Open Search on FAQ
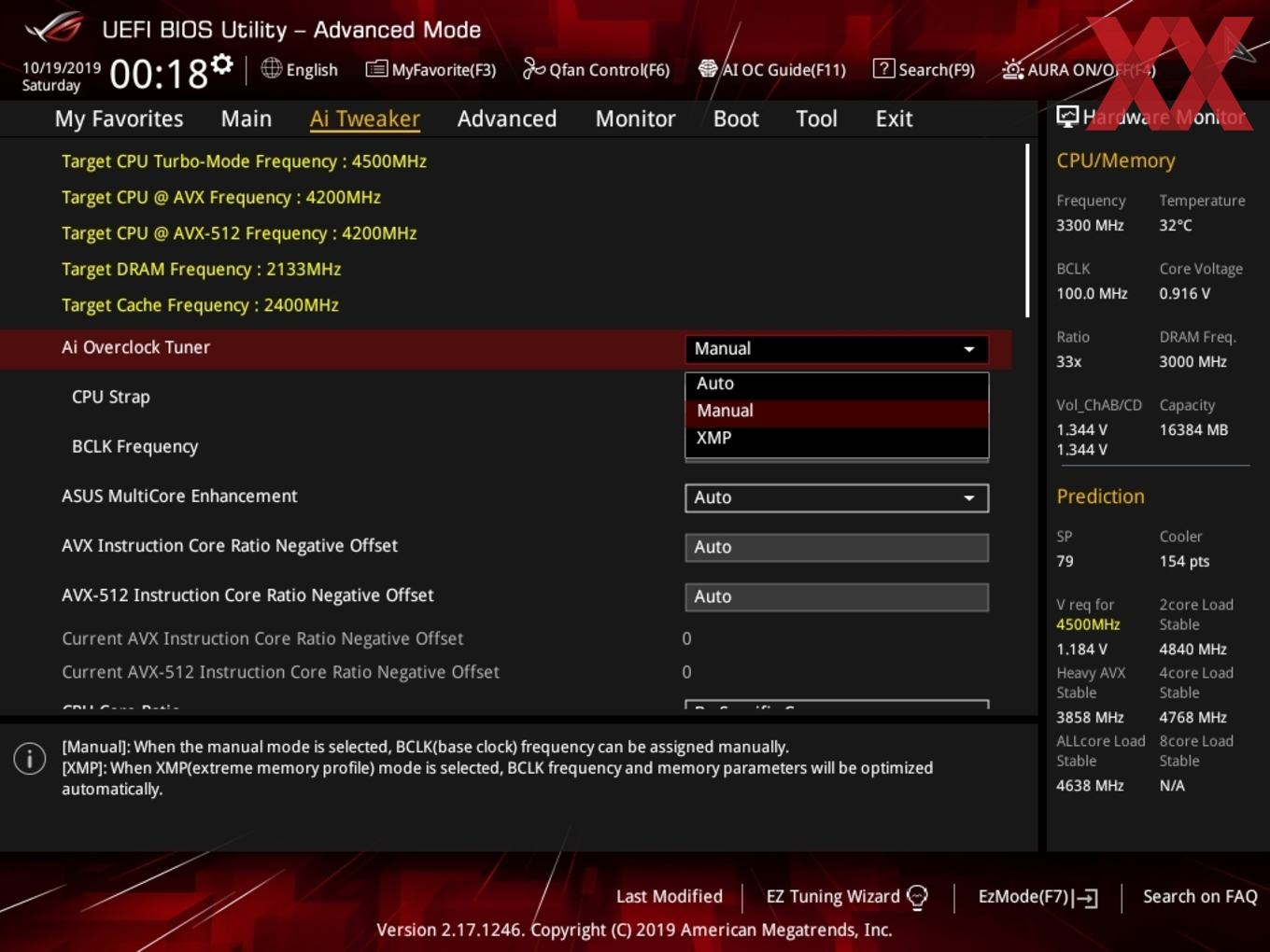Image resolution: width=1270 pixels, height=952 pixels. [1200, 896]
